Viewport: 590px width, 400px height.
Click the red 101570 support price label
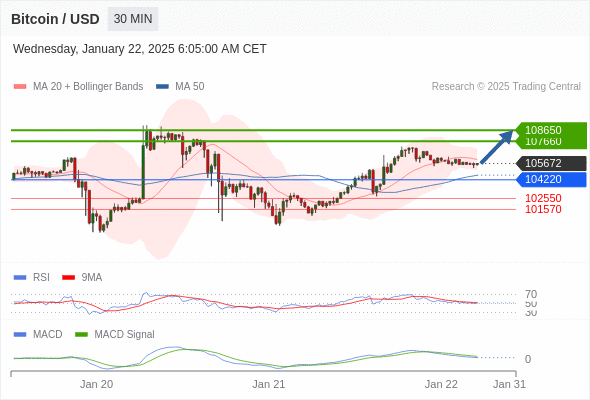click(543, 209)
